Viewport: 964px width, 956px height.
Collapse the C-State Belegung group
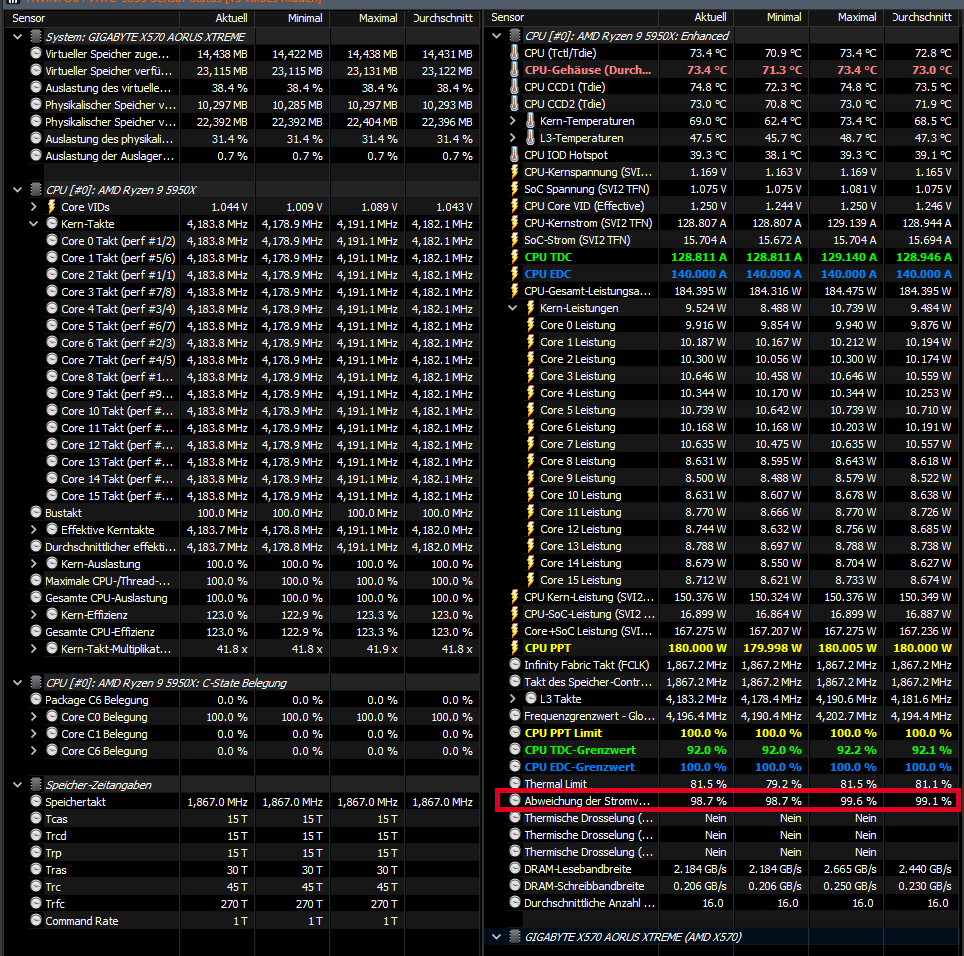coord(17,683)
